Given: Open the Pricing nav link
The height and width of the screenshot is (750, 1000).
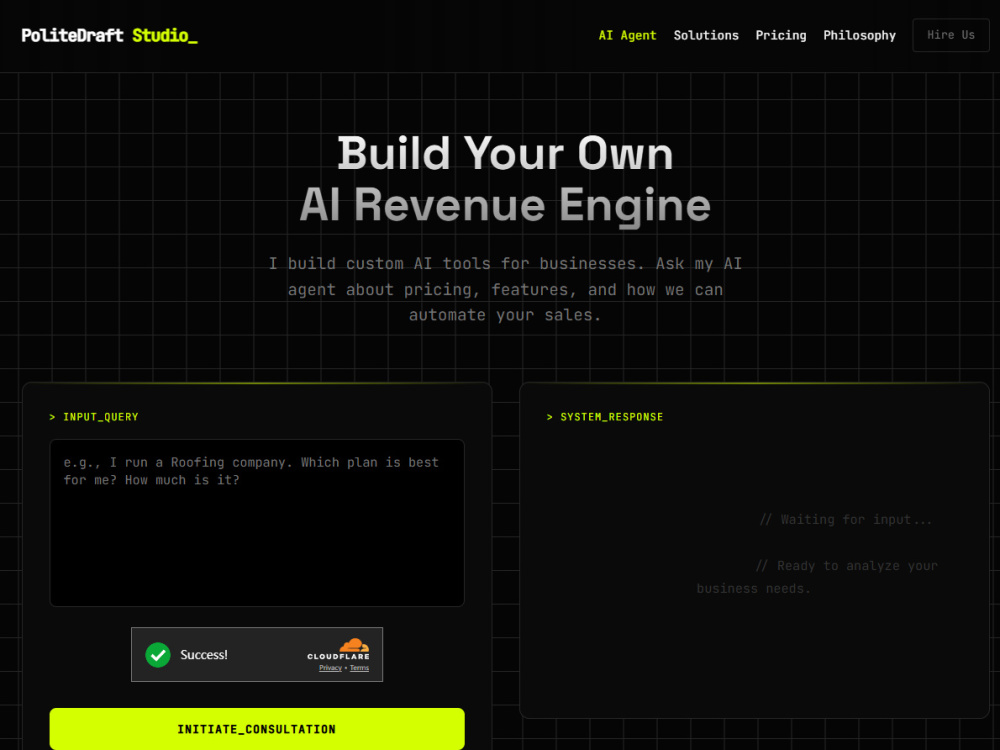Looking at the screenshot, I should coord(781,36).
